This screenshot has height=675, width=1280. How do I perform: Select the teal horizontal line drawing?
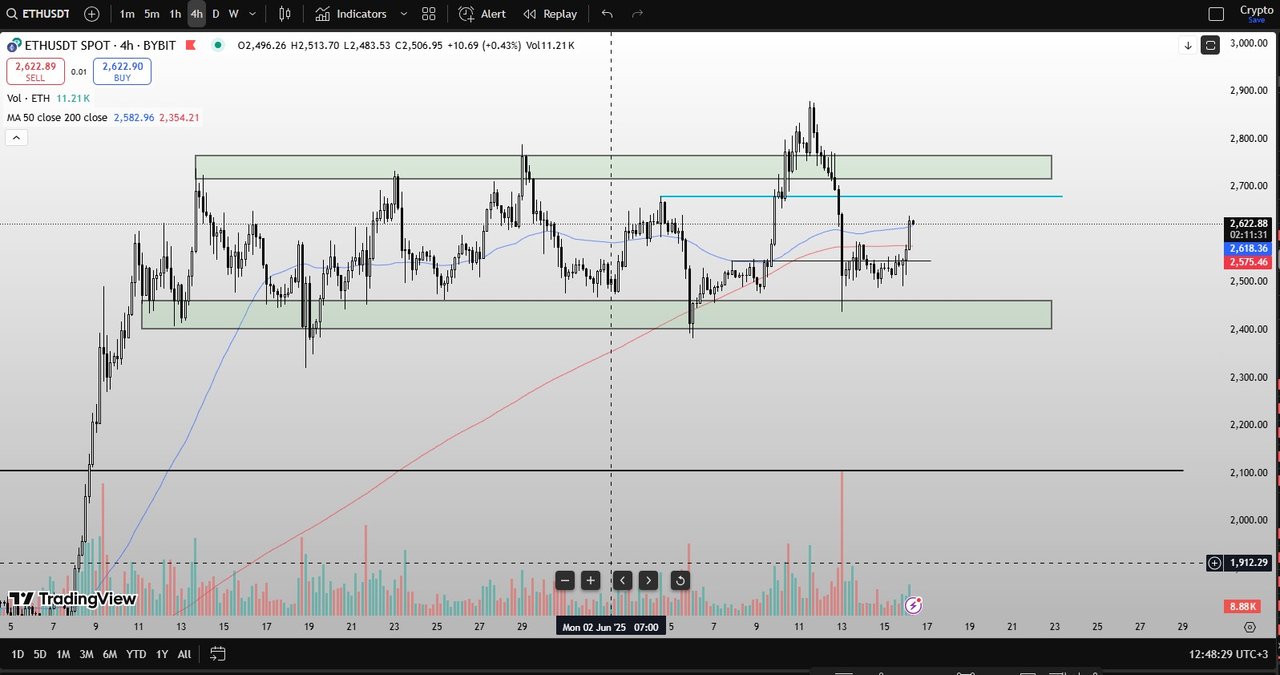point(861,196)
